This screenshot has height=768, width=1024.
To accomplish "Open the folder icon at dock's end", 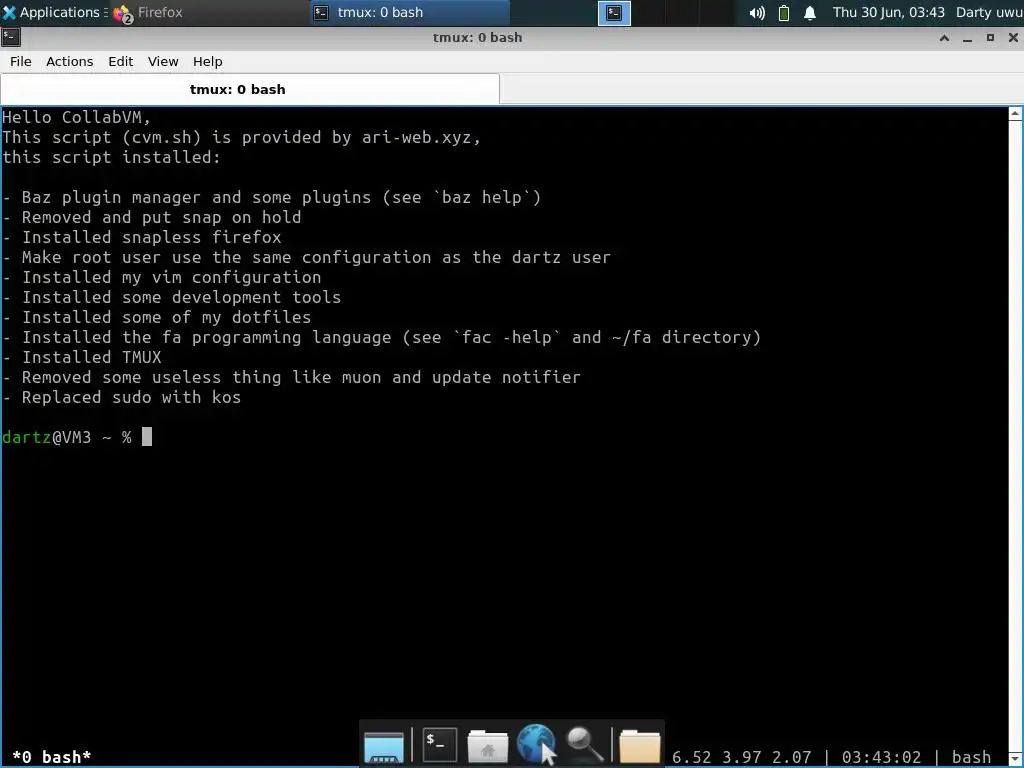I will (x=639, y=746).
